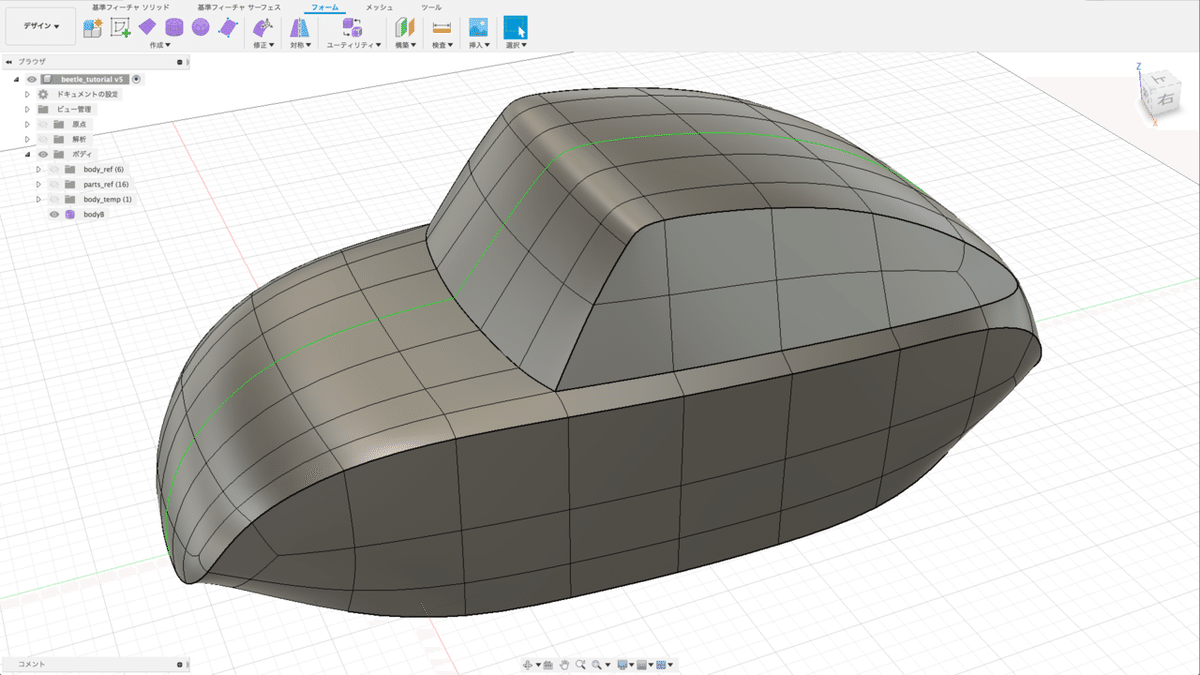Select the Face creation tool
Screen dimensions: 1200x675
pyautogui.click(x=227, y=28)
